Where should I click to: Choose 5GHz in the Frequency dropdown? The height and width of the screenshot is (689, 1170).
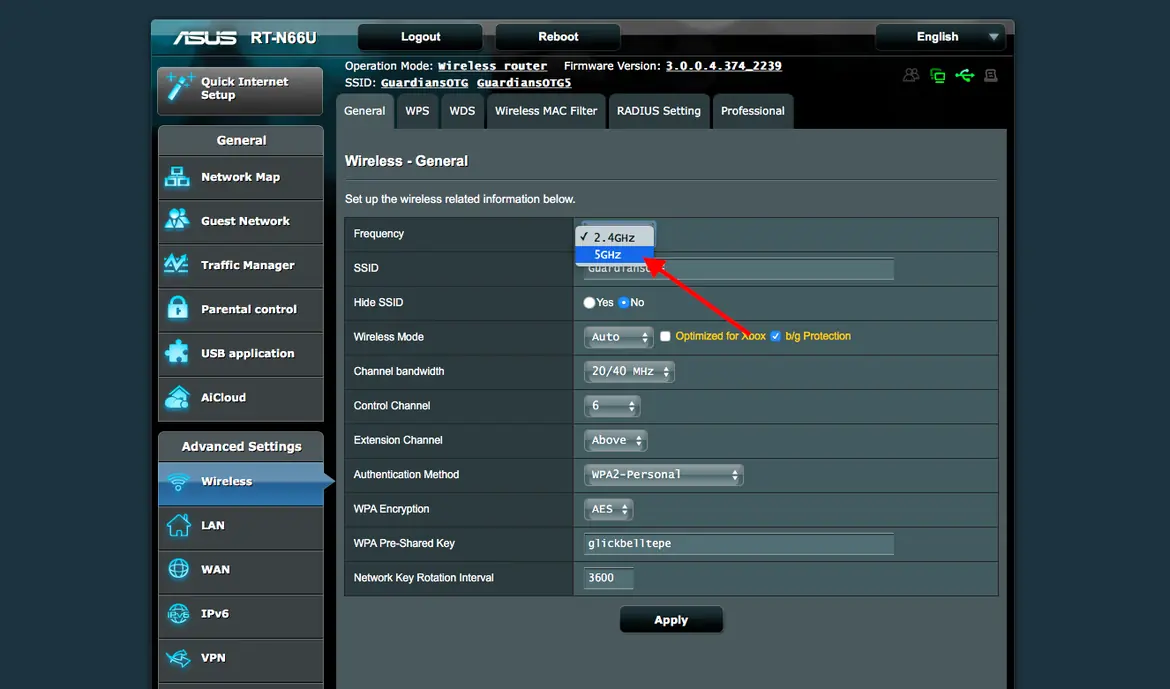[x=615, y=255]
